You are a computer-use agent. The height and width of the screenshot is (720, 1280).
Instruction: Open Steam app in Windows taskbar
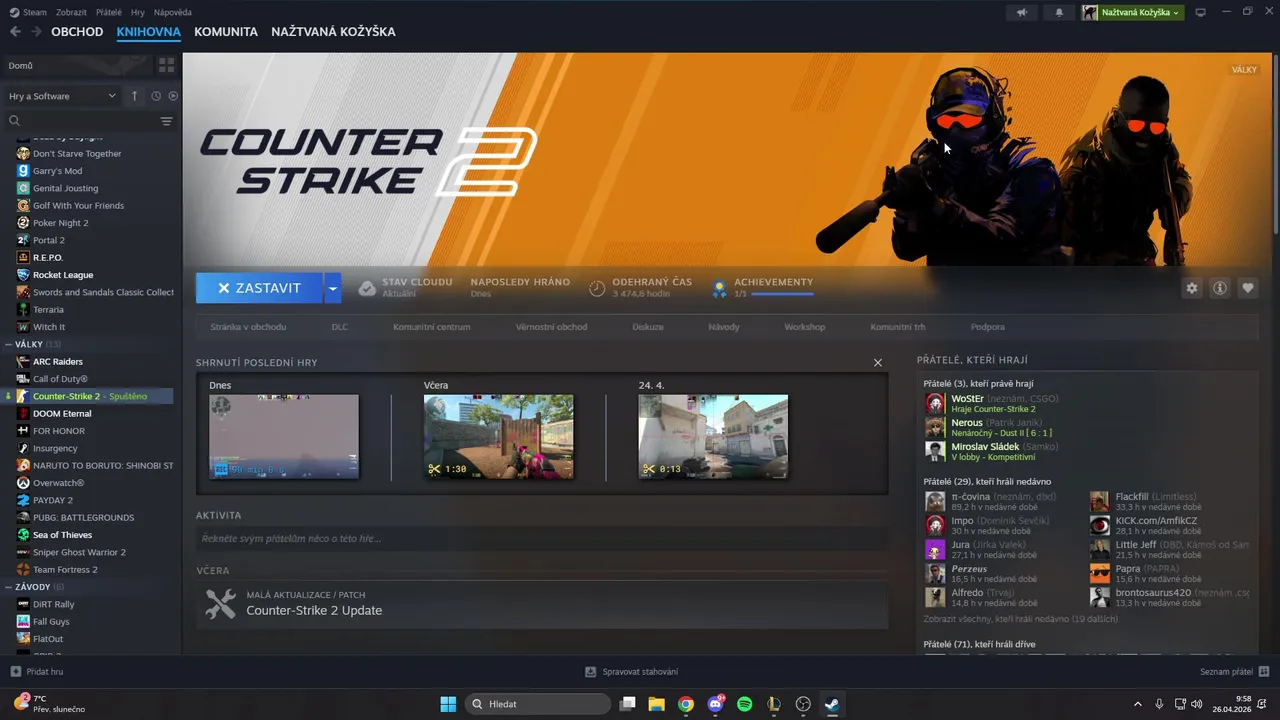pyautogui.click(x=832, y=704)
